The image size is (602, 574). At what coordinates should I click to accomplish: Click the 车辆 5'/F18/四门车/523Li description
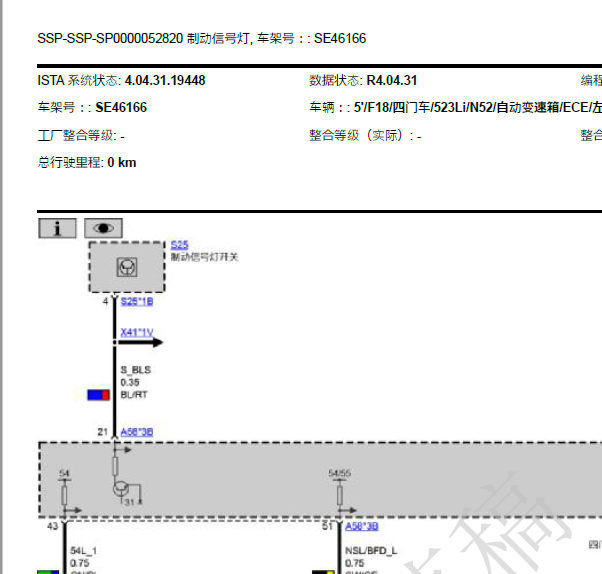(x=455, y=107)
